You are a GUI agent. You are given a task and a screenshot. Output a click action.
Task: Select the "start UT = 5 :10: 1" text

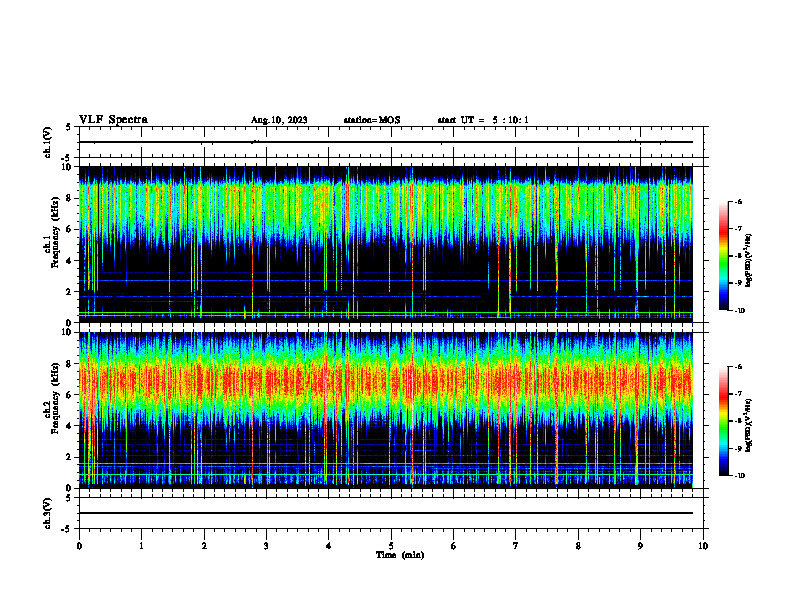[x=483, y=120]
